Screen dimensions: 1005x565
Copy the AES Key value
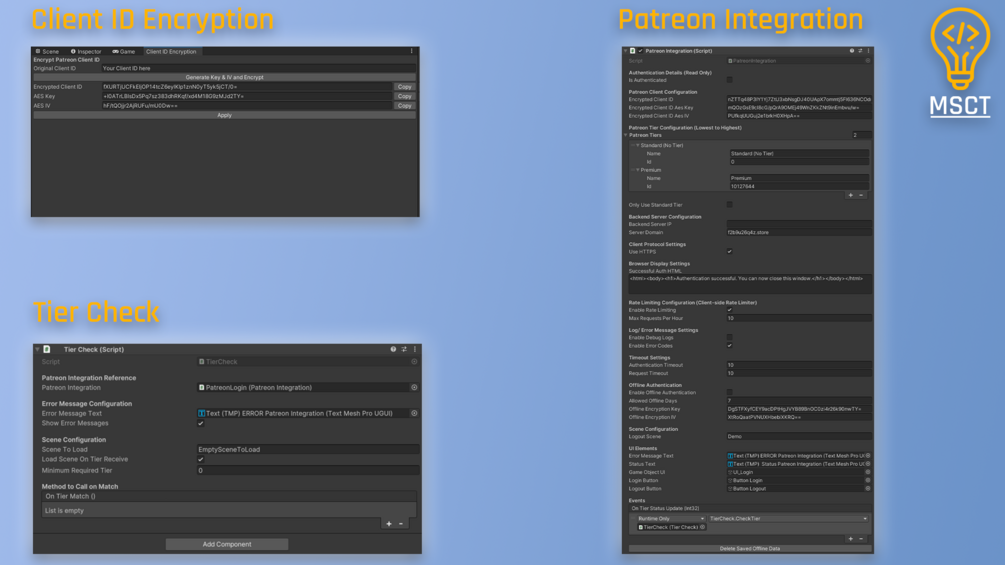[404, 96]
